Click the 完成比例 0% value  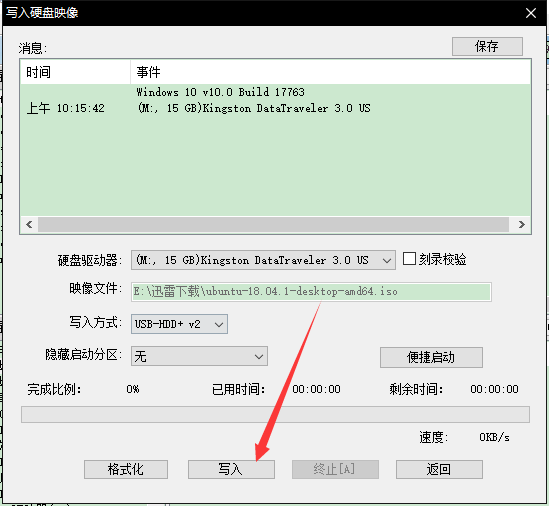(133, 389)
